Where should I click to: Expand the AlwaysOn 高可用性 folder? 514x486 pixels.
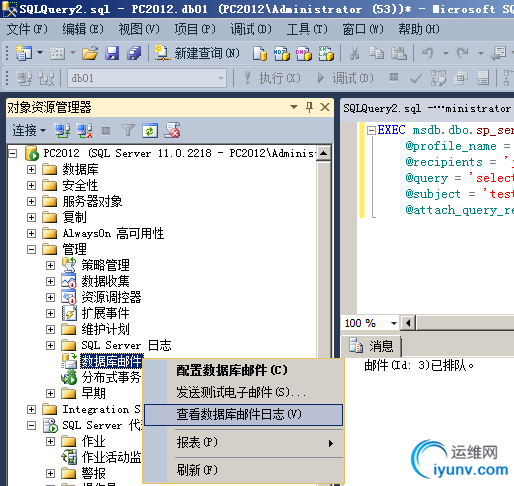[x=31, y=233]
